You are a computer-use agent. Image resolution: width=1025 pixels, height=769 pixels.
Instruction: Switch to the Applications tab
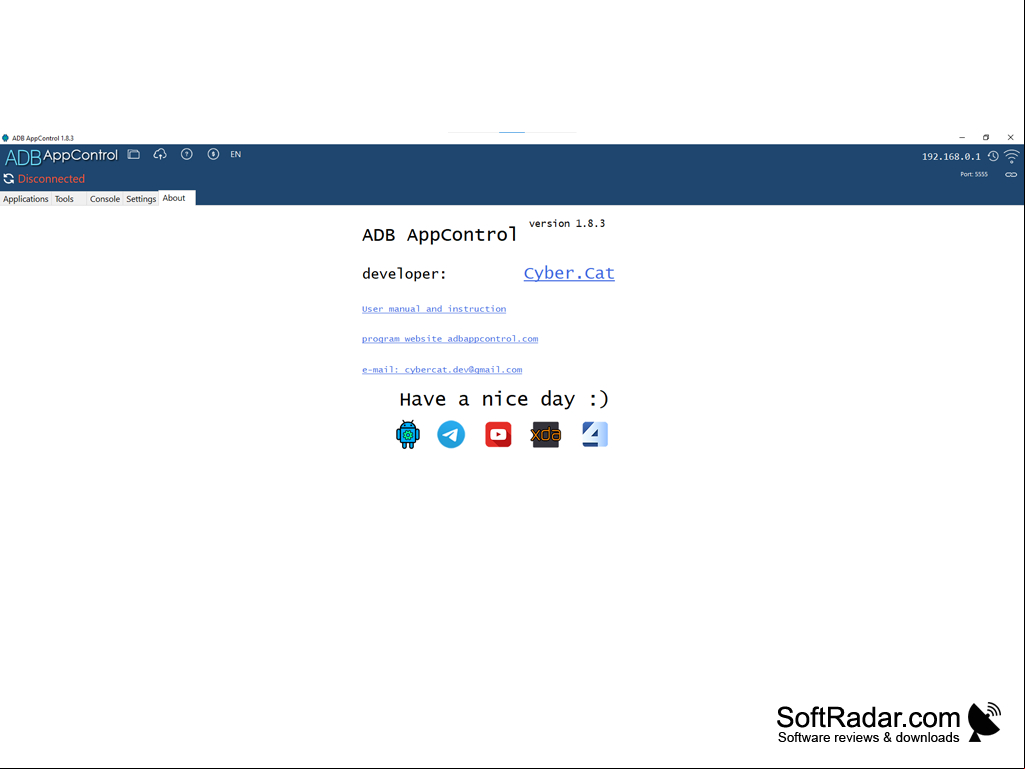point(25,199)
